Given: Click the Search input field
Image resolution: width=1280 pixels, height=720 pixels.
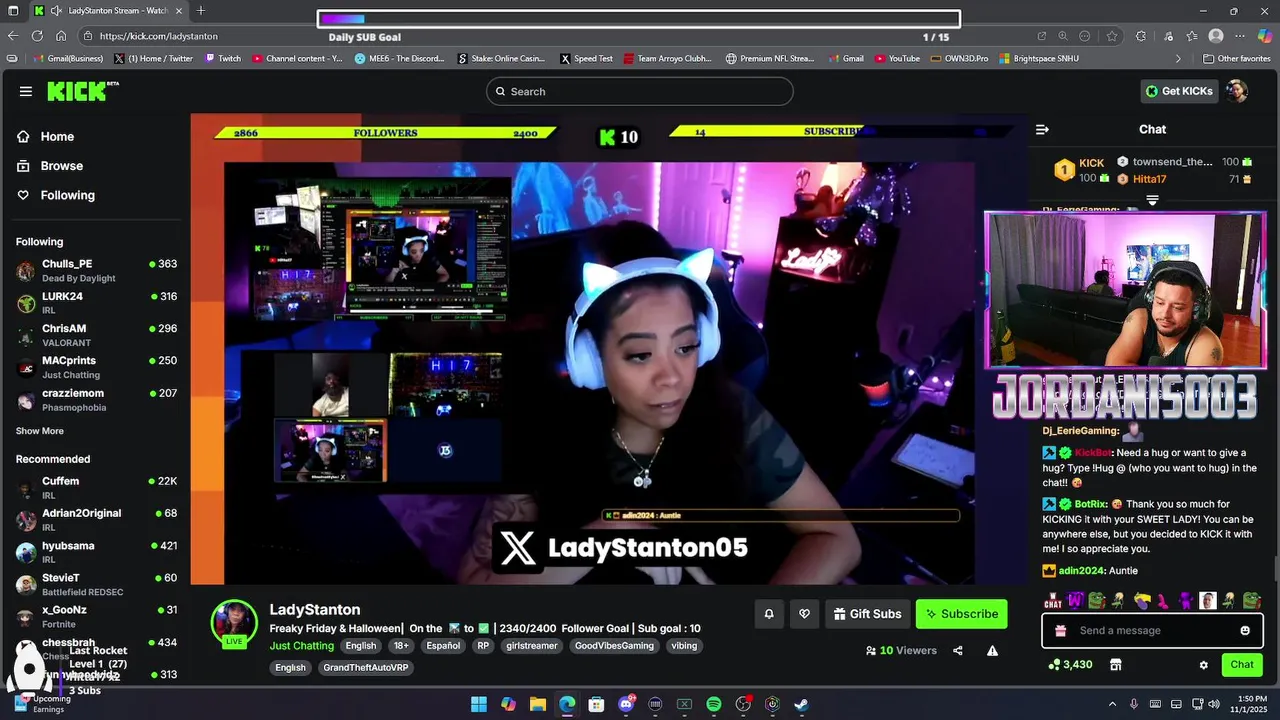Looking at the screenshot, I should [x=640, y=91].
